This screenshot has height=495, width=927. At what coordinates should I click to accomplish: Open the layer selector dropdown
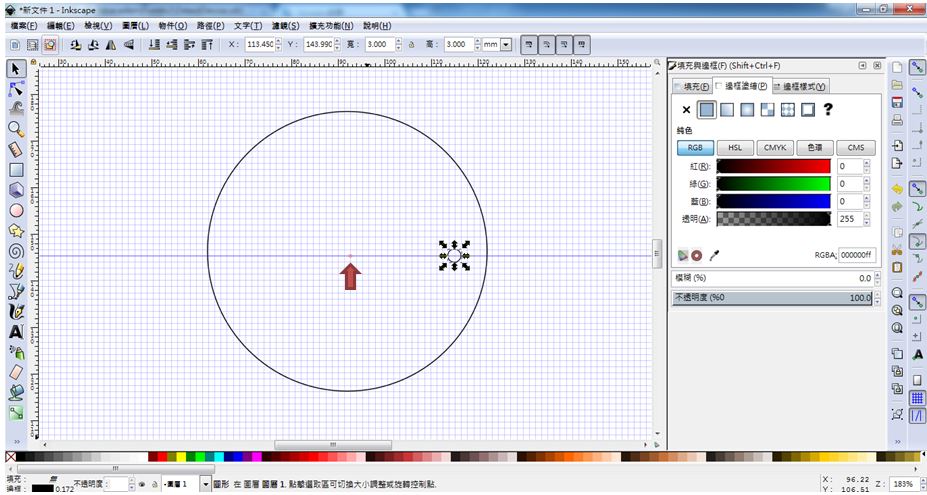click(205, 484)
